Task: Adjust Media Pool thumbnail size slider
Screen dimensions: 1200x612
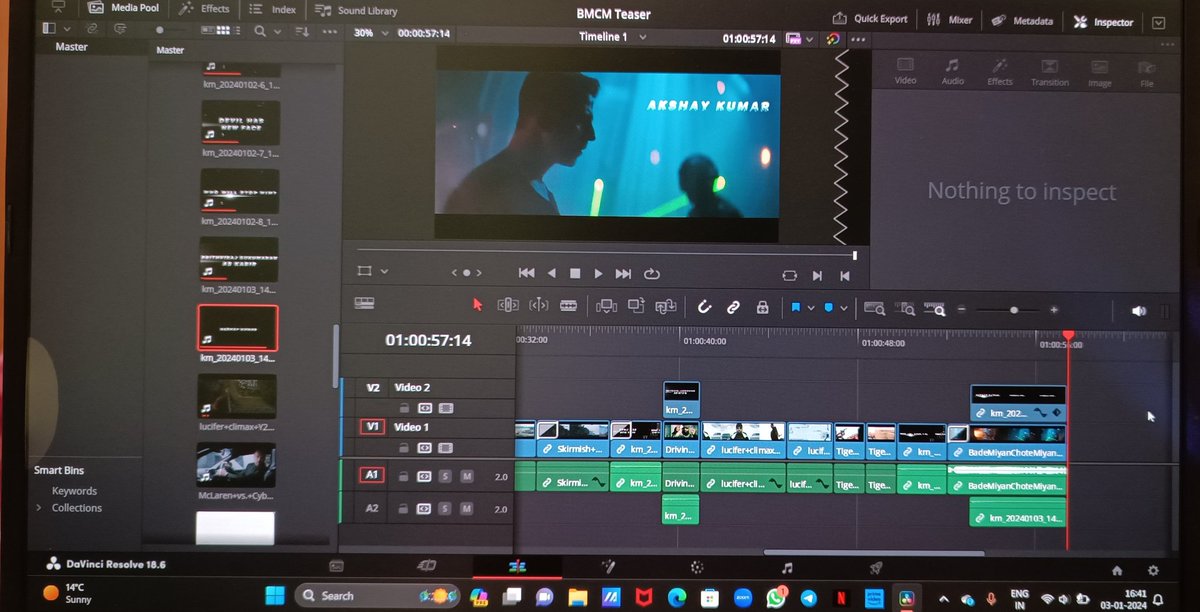Action: pyautogui.click(x=161, y=31)
